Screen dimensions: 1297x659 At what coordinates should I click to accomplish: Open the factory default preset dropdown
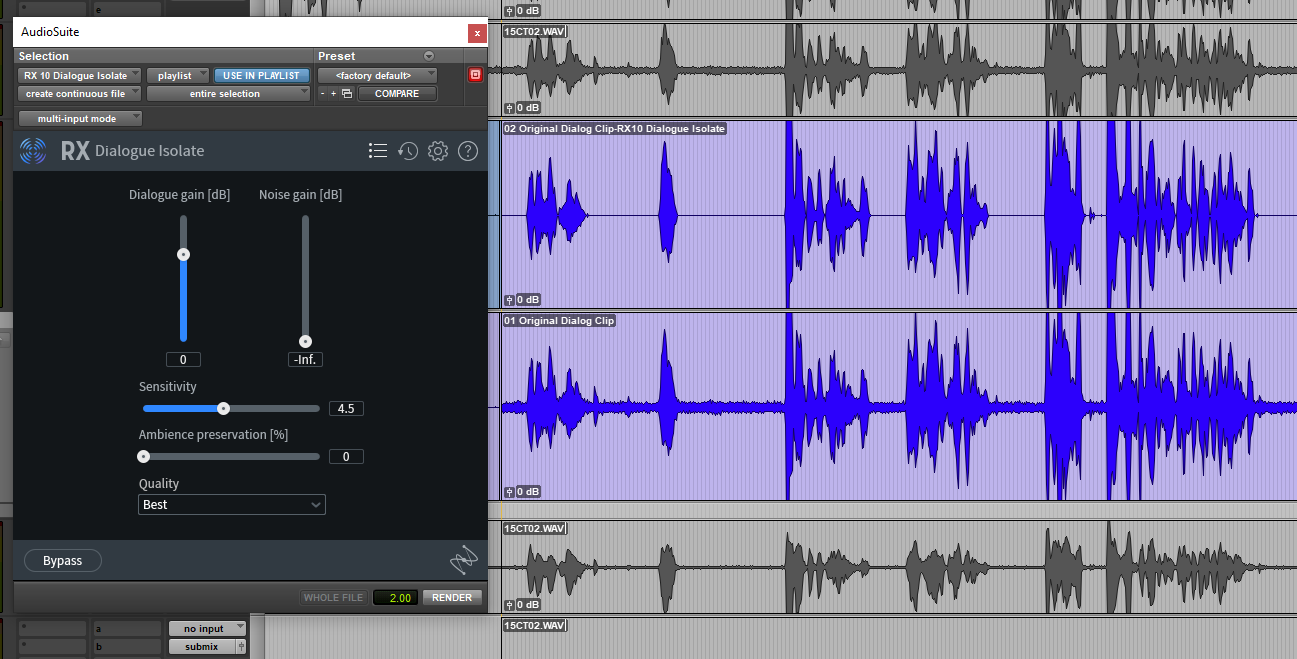coord(377,75)
